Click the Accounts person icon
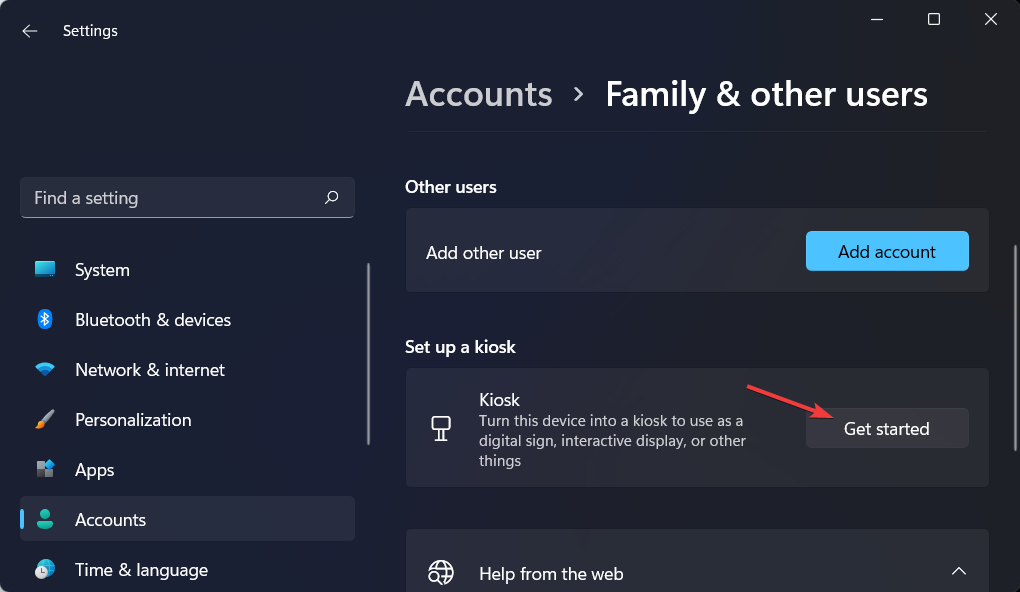Image resolution: width=1020 pixels, height=592 pixels. (x=45, y=520)
